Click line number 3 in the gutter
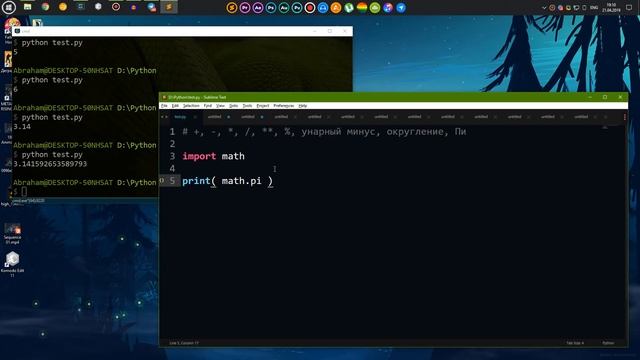The height and width of the screenshot is (360, 640). pos(172,156)
